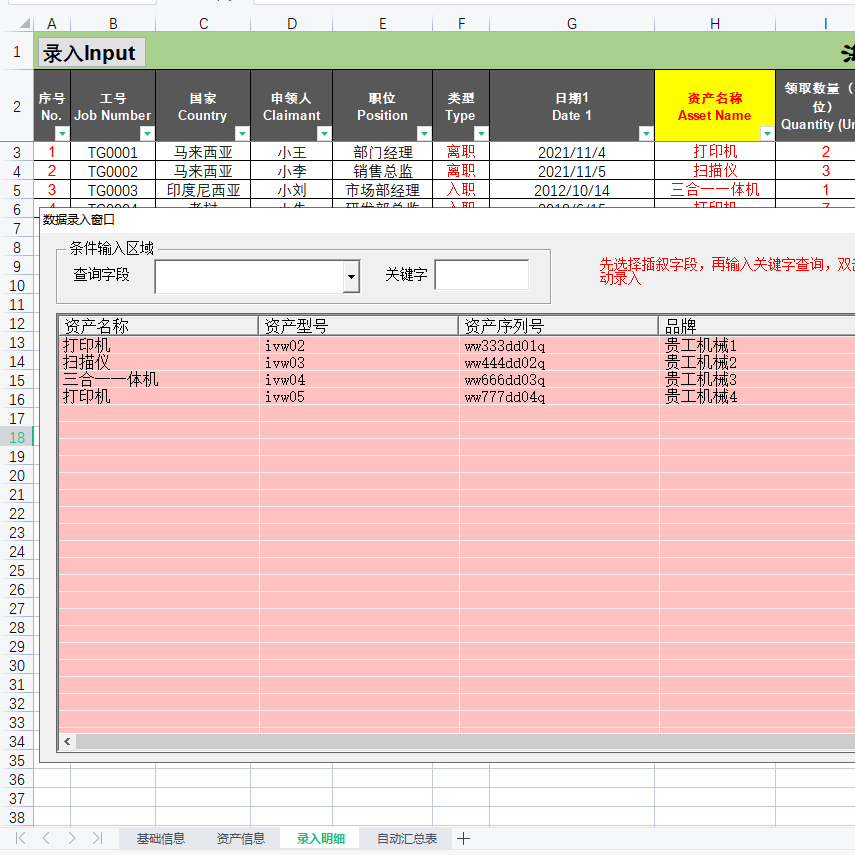Add a new sheet with plus icon
The width and height of the screenshot is (855, 855).
[463, 839]
